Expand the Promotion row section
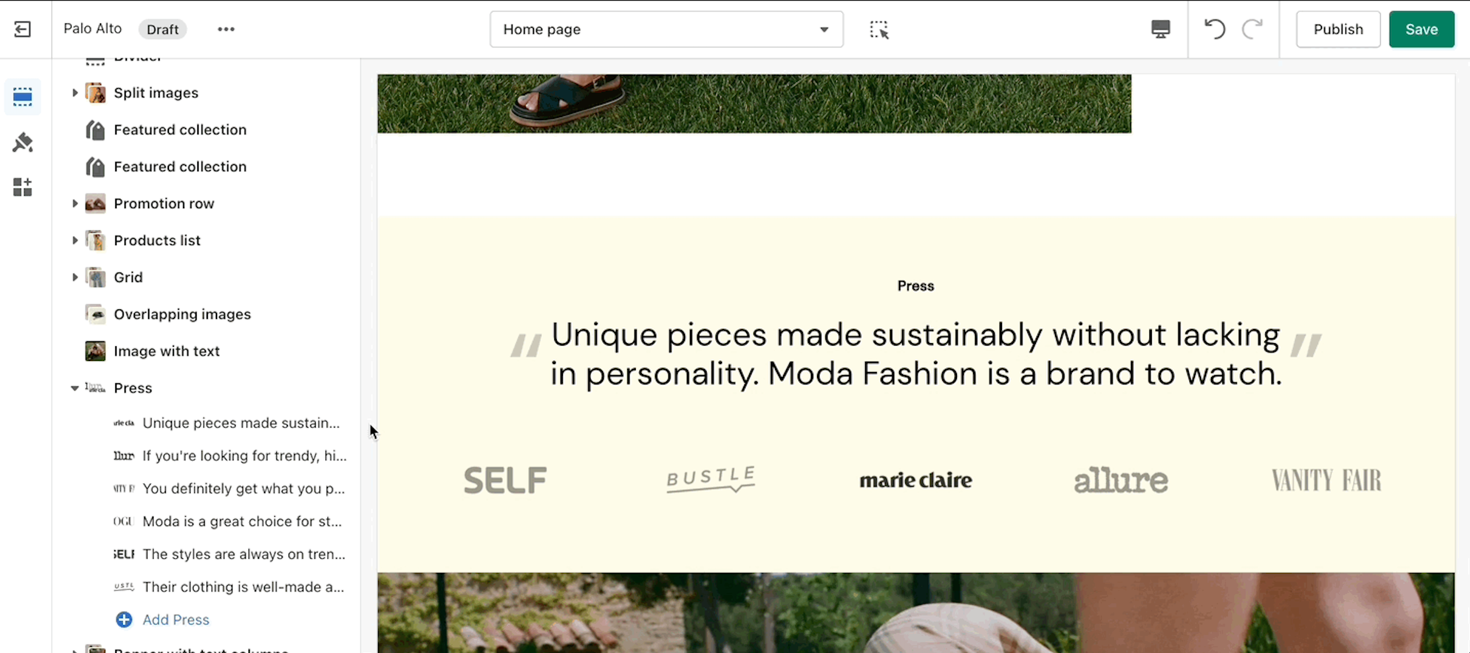1470x653 pixels. point(75,204)
